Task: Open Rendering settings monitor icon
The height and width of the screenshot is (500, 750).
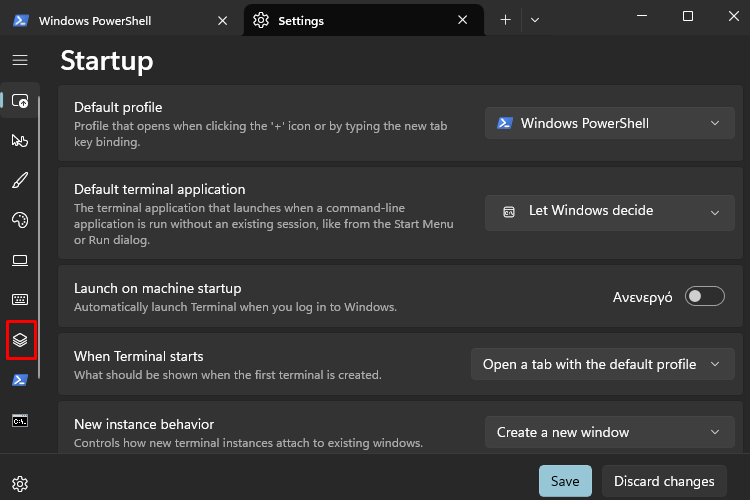Action: [x=20, y=260]
